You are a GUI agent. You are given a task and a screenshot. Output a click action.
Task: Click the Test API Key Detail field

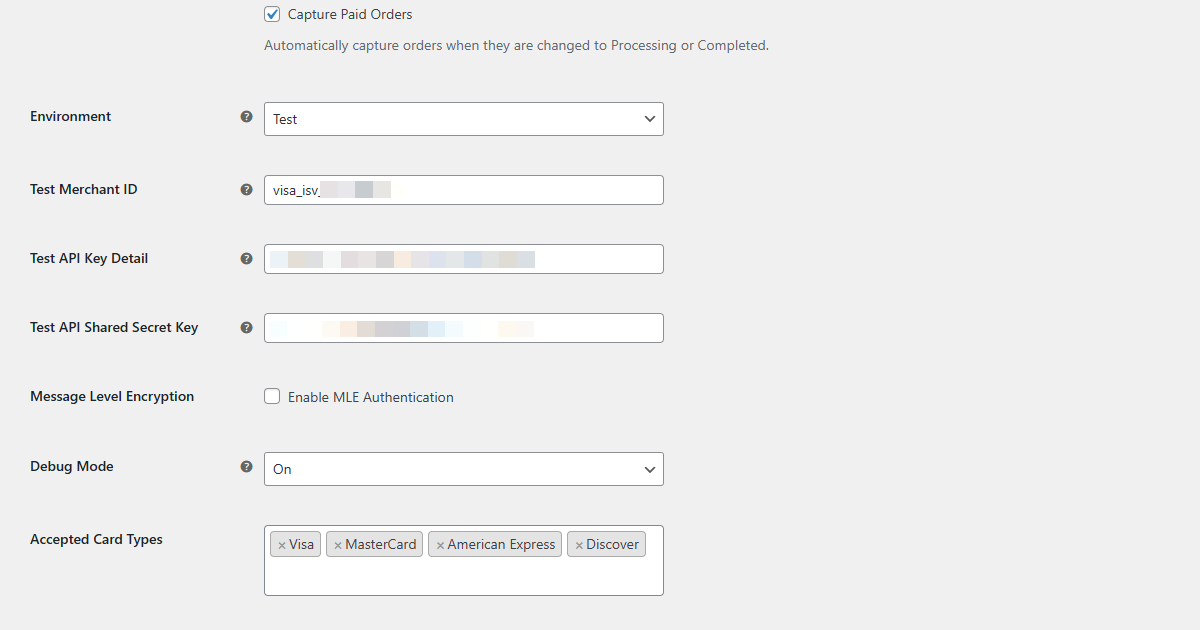(463, 258)
